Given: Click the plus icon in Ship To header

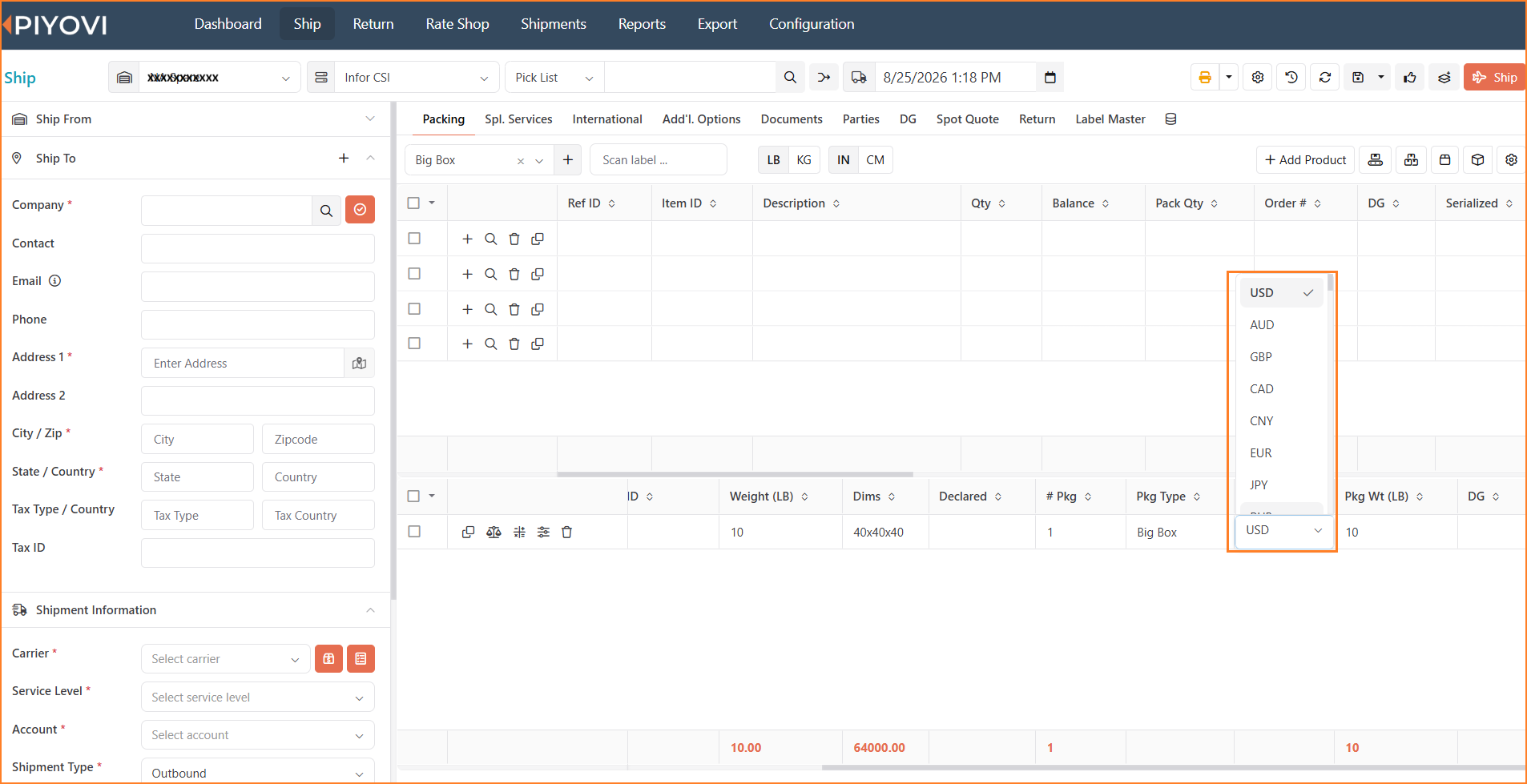Looking at the screenshot, I should 344,159.
